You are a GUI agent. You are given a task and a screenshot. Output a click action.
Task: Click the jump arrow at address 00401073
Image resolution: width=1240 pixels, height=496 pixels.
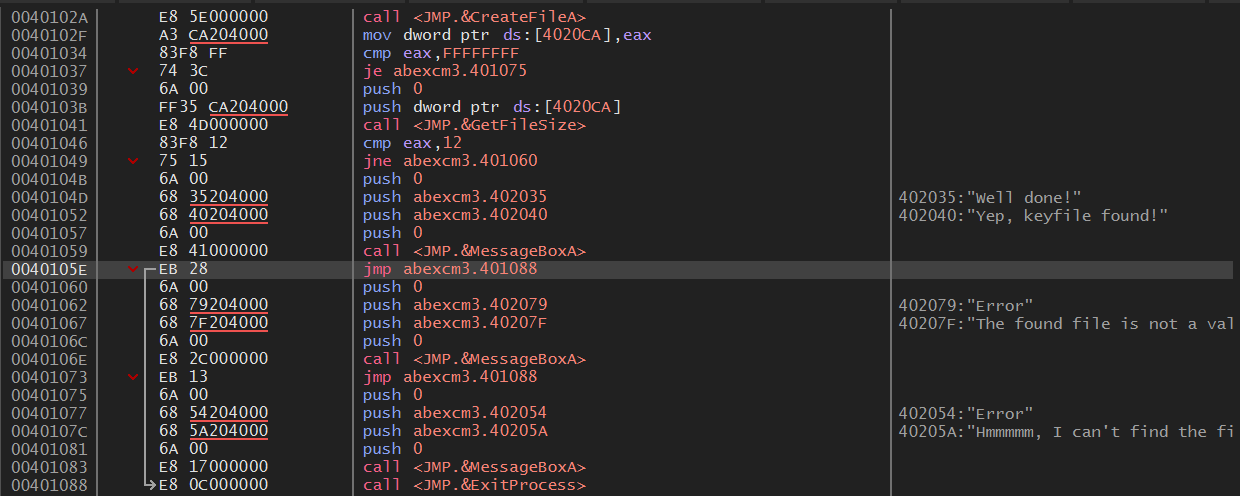pyautogui.click(x=133, y=377)
